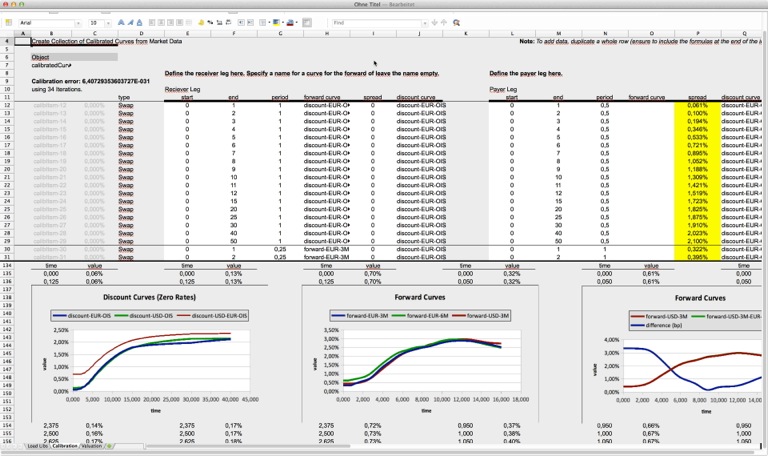Click the find next down arrow
This screenshot has width=768, height=456.
[x=434, y=23]
